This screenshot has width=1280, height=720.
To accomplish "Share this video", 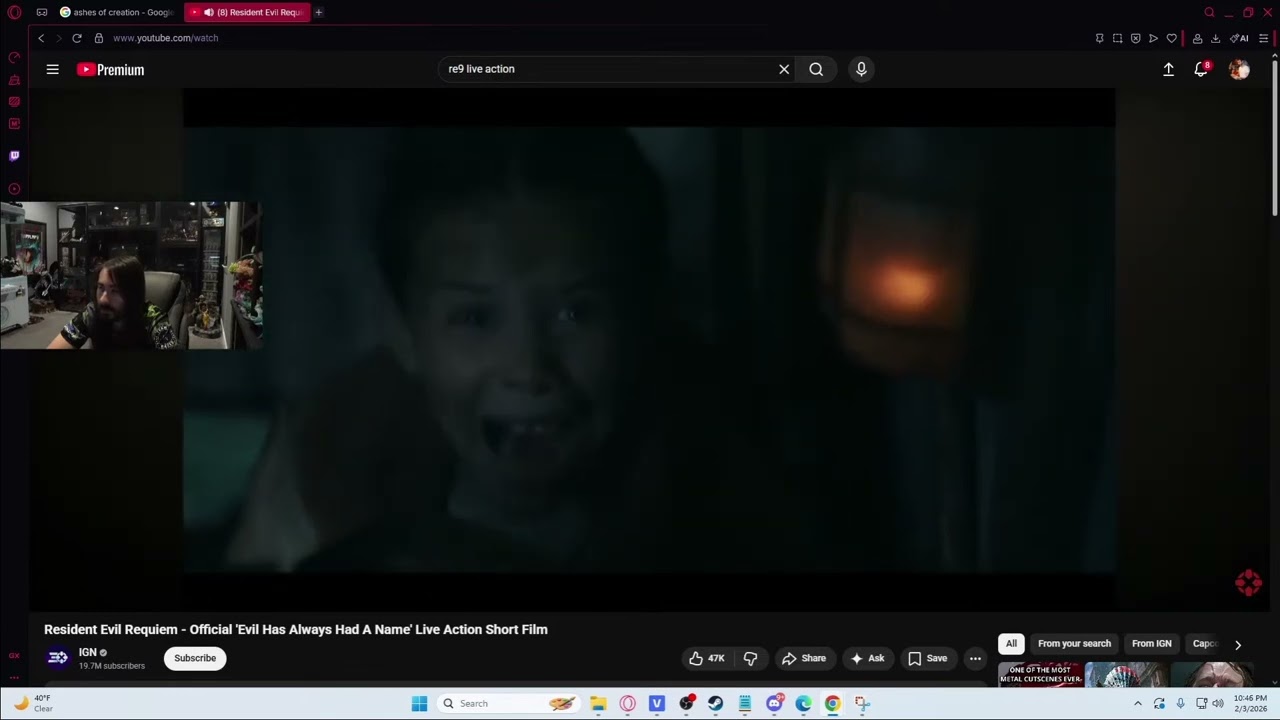I will click(x=804, y=658).
